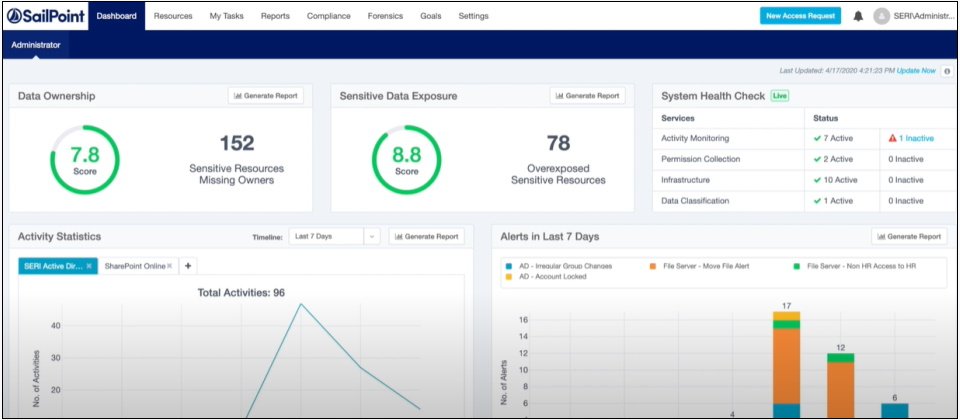960x420 pixels.
Task: Click 0 Inactive in Data Classification row
Action: pos(906,201)
